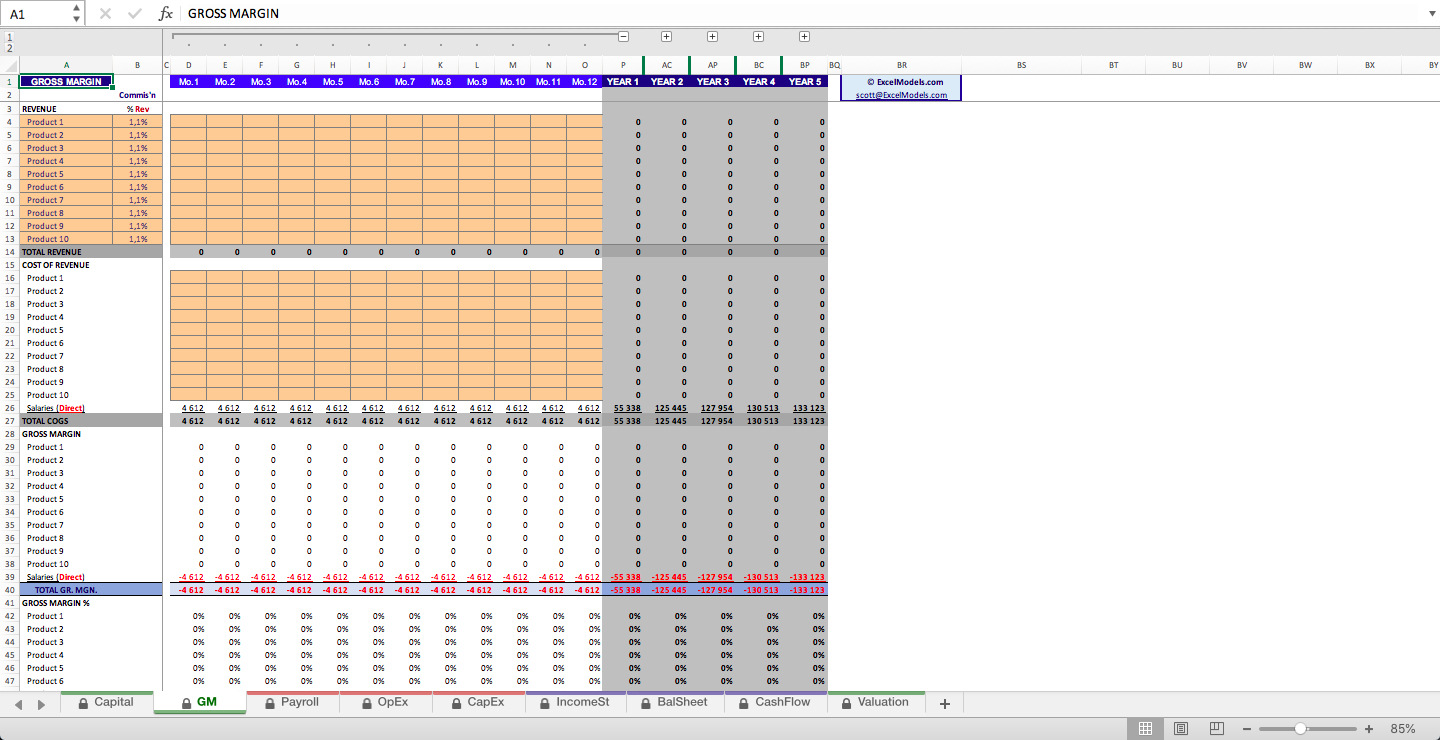Expand the Year 3 column group plus button
Image resolution: width=1440 pixels, height=740 pixels.
pyautogui.click(x=713, y=36)
